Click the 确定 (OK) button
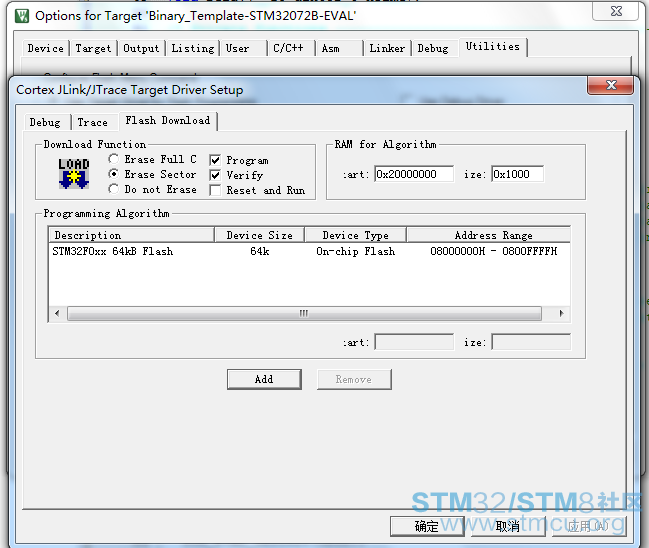Screen dimensions: 649x548 pyautogui.click(x=427, y=526)
